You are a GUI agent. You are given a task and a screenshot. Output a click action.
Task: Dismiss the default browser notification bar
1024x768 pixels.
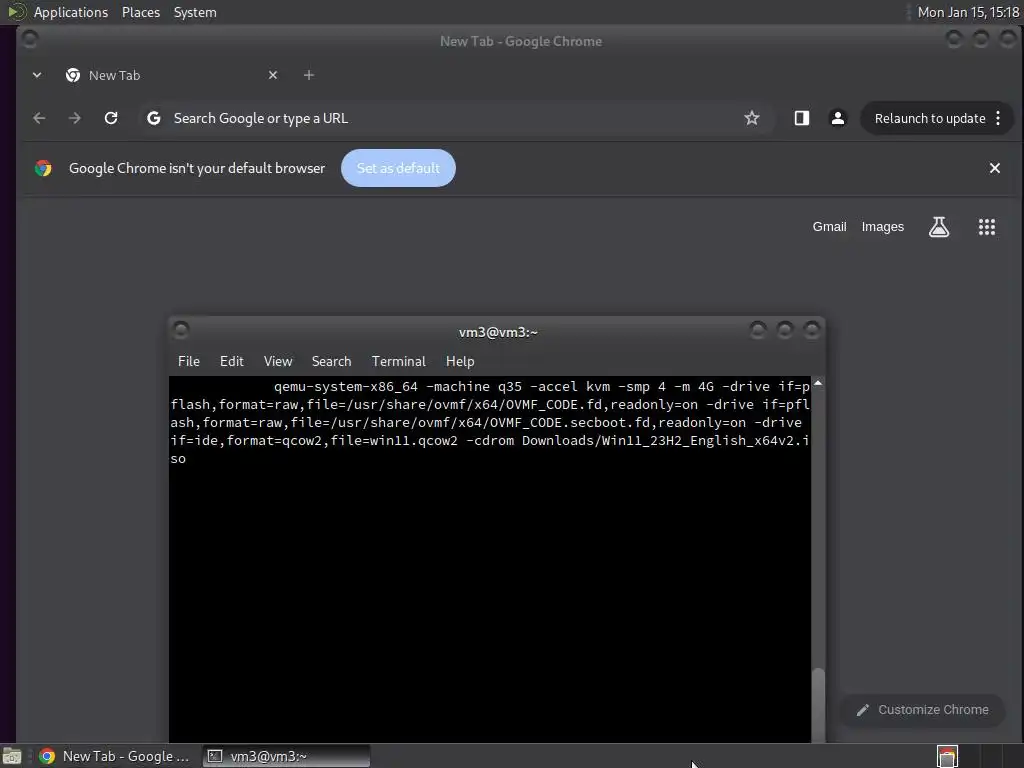[995, 168]
